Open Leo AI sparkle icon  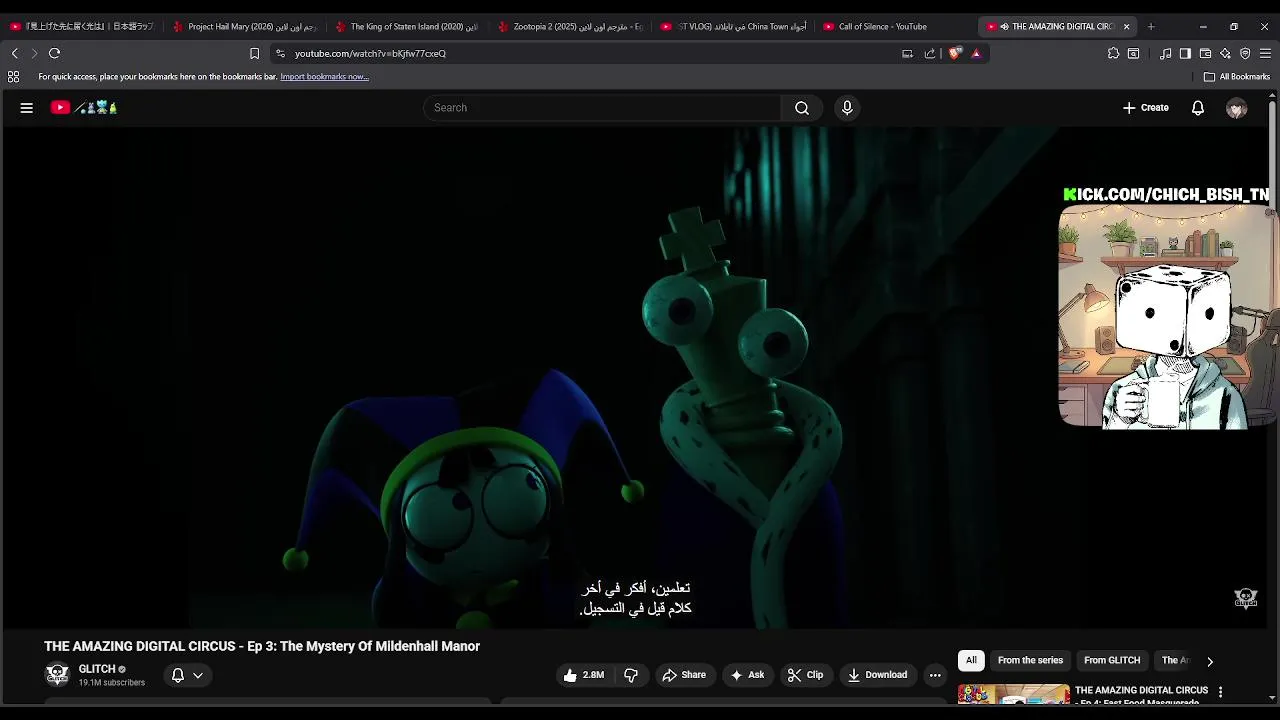(x=1225, y=54)
